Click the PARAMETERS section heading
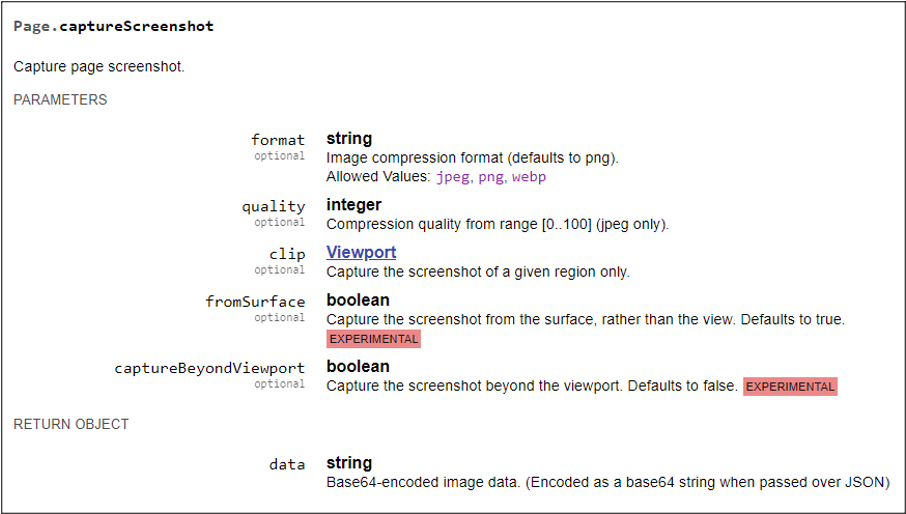 60,100
